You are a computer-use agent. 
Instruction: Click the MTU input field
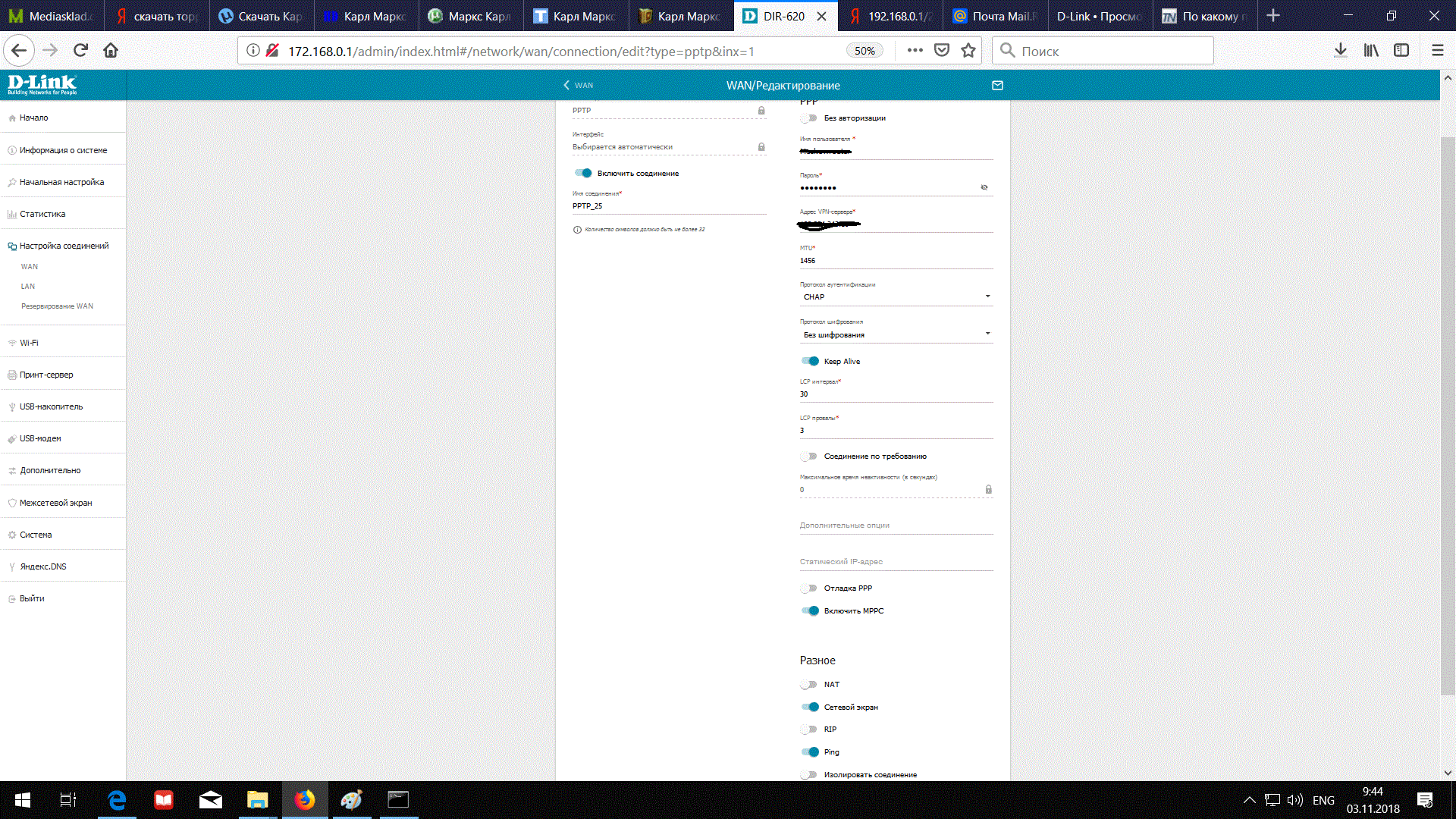[x=896, y=261]
